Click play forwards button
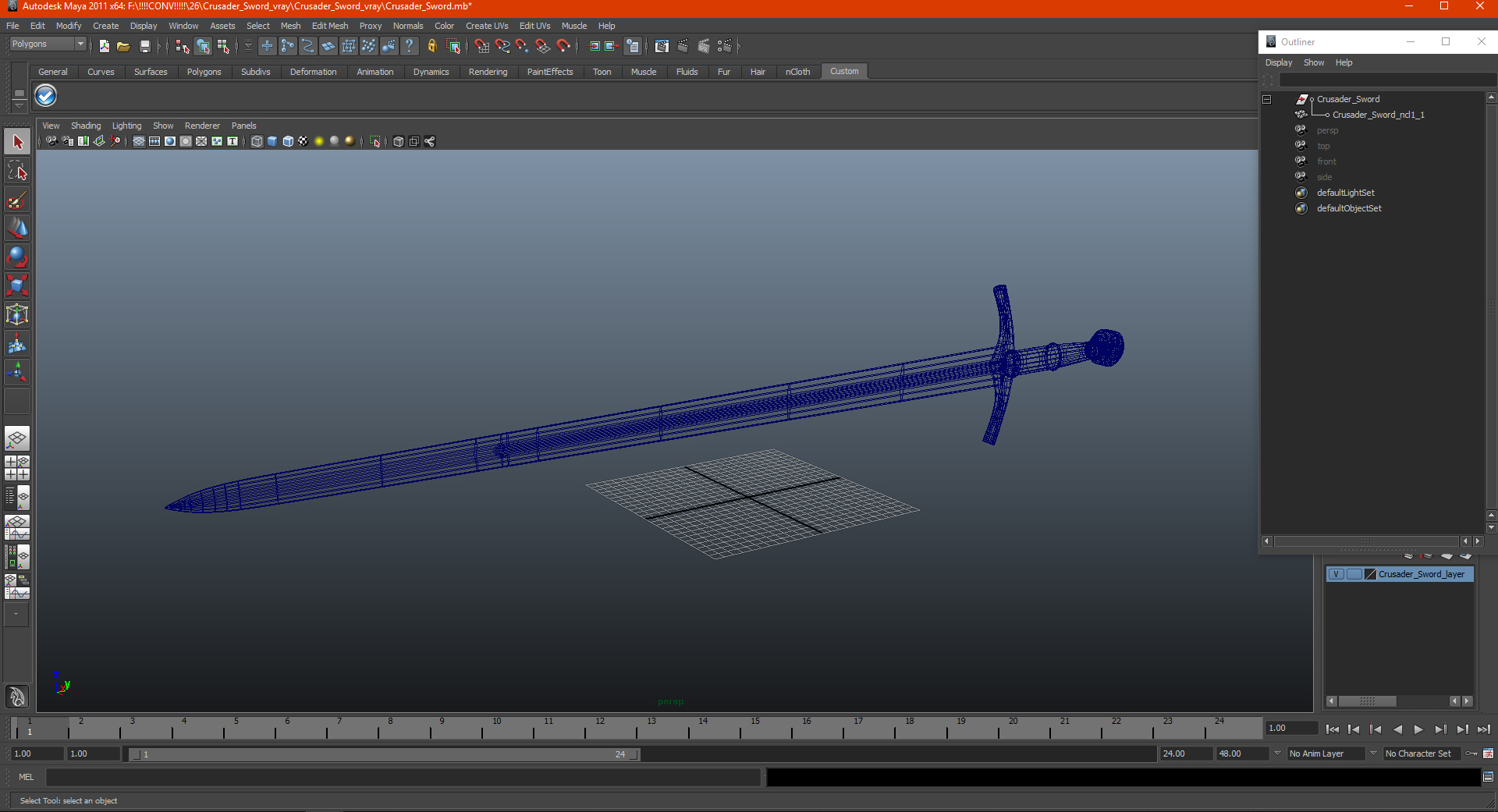The width and height of the screenshot is (1498, 812). (1418, 729)
